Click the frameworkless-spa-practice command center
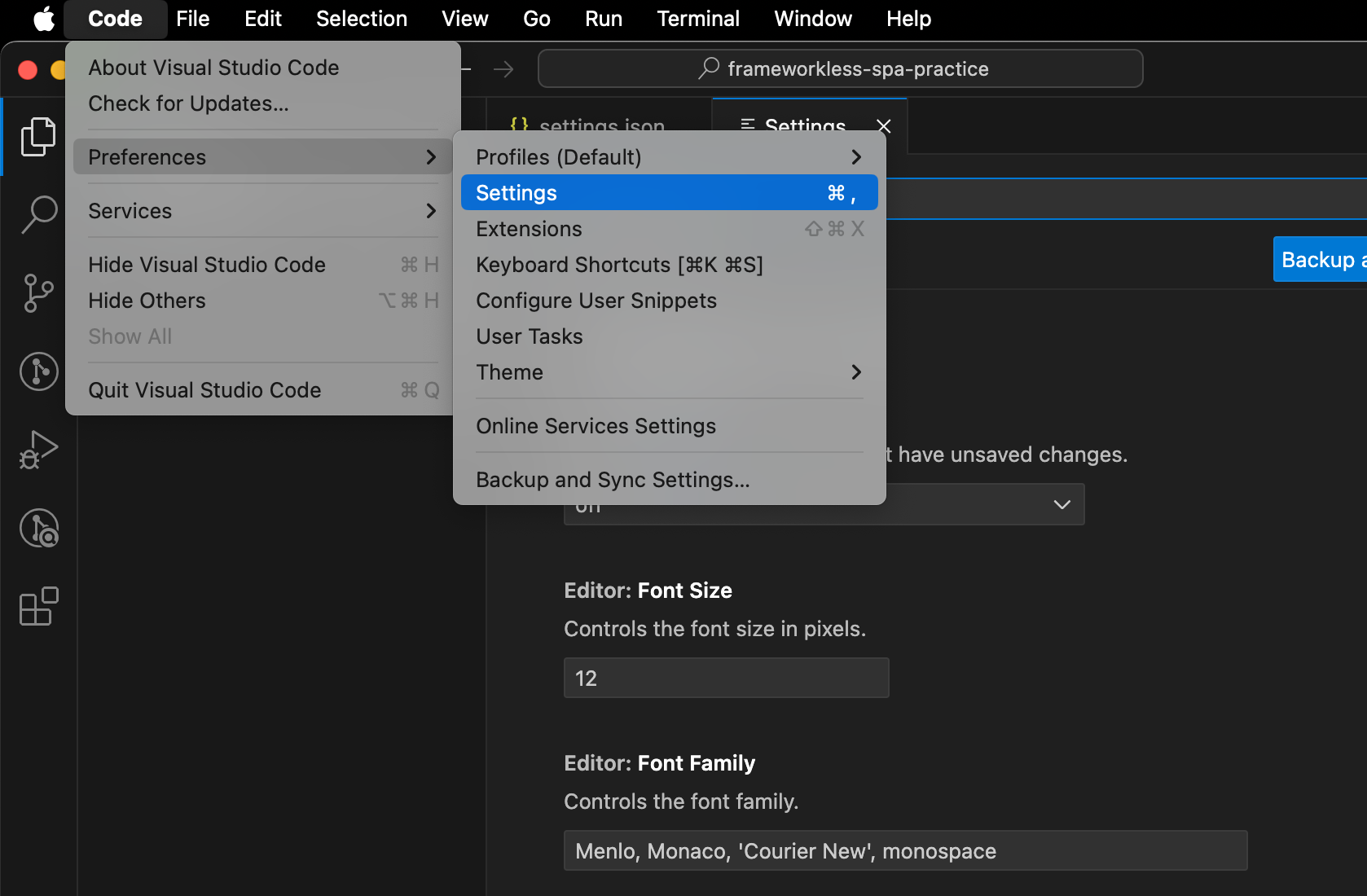The height and width of the screenshot is (896, 1367). tap(840, 68)
